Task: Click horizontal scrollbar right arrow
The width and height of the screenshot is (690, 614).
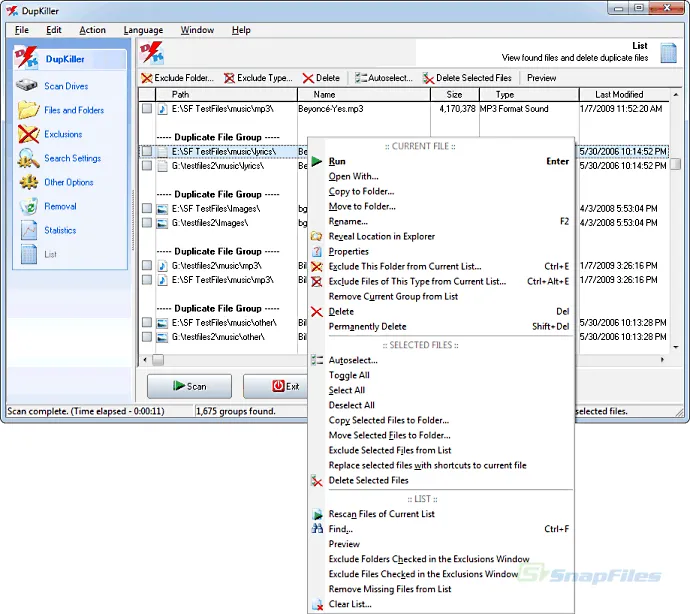Action: (x=662, y=360)
